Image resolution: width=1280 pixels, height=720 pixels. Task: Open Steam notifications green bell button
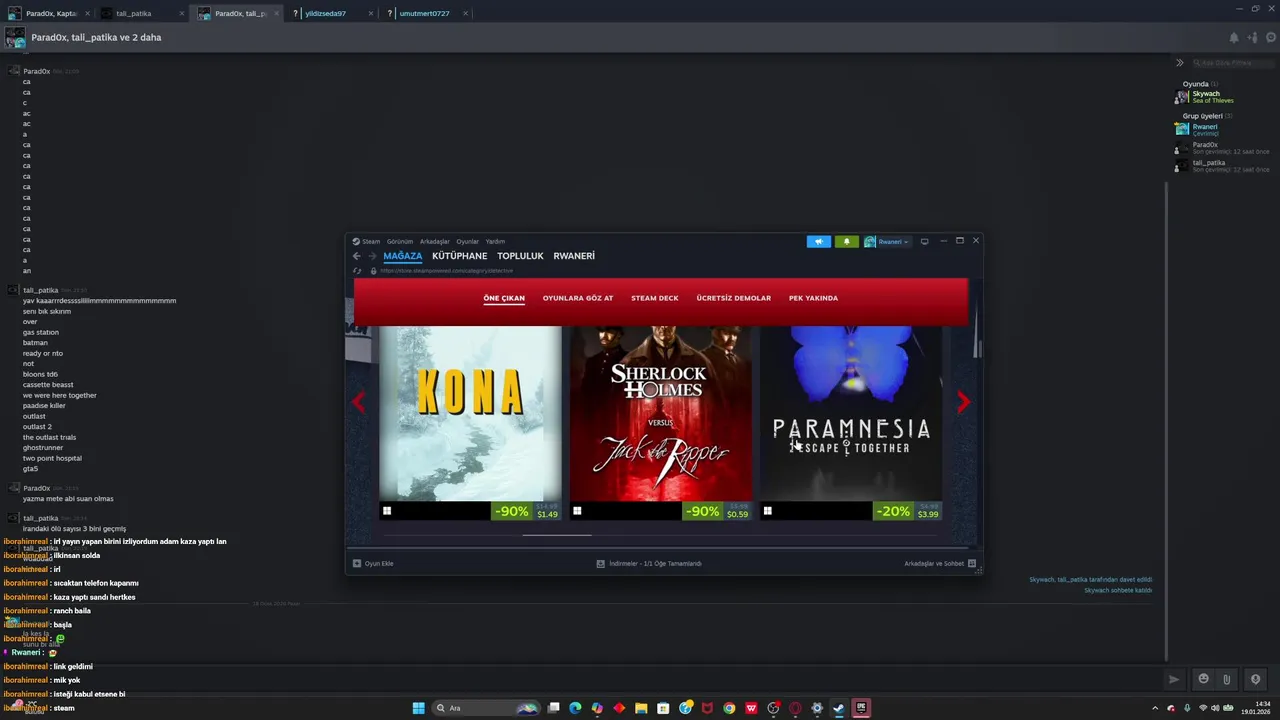click(847, 241)
